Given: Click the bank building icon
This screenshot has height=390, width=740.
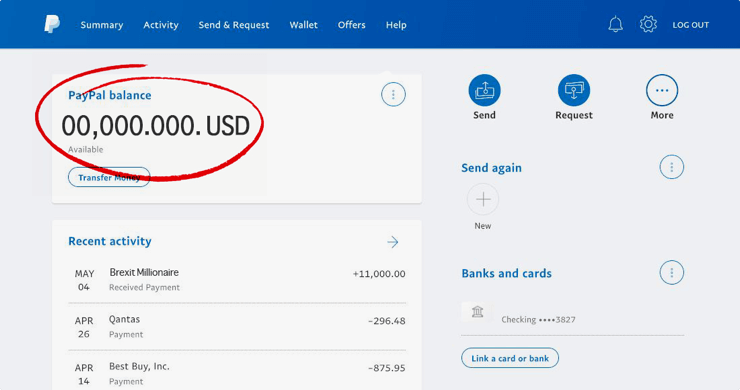Looking at the screenshot, I should coord(477,312).
